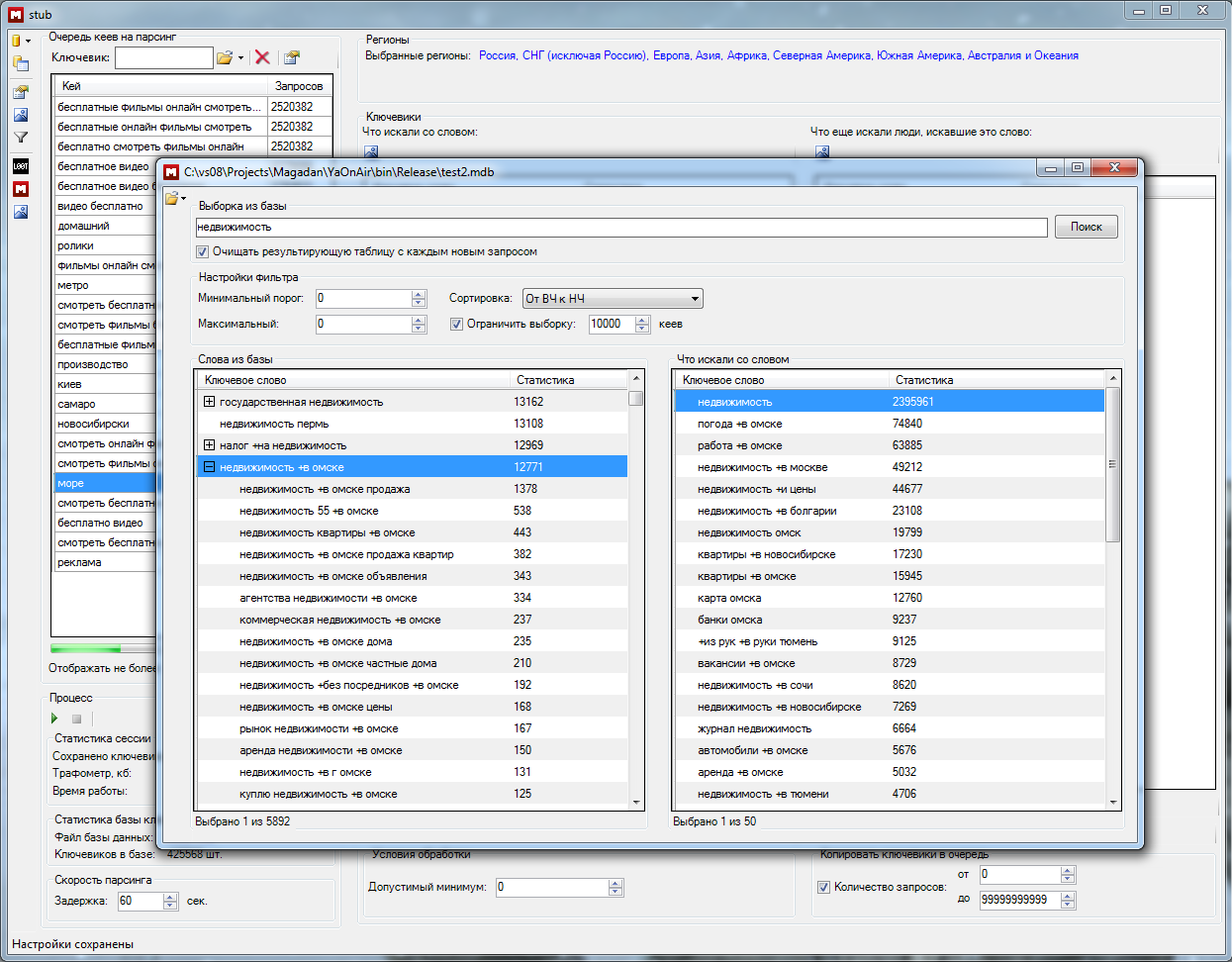
Task: Click the open-folder icon beside the Ключевик field
Action: [226, 57]
